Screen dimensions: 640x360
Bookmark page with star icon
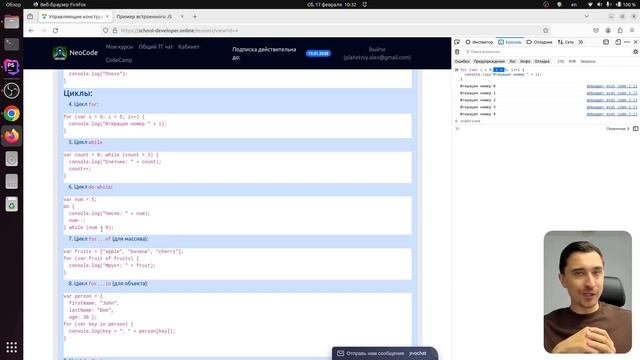point(546,31)
